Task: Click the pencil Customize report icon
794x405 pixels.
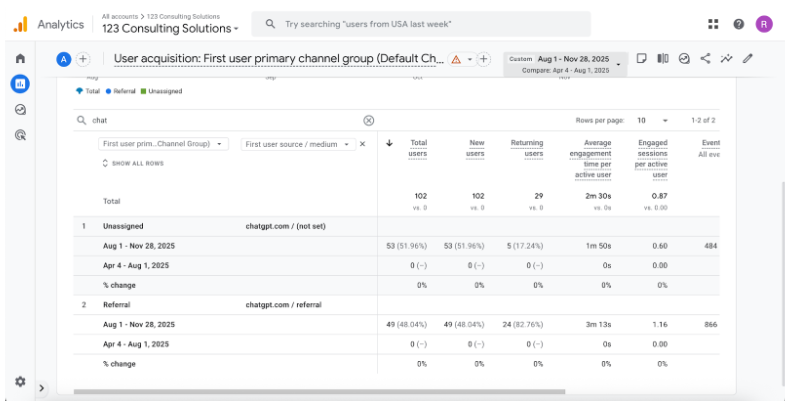Action: (748, 59)
